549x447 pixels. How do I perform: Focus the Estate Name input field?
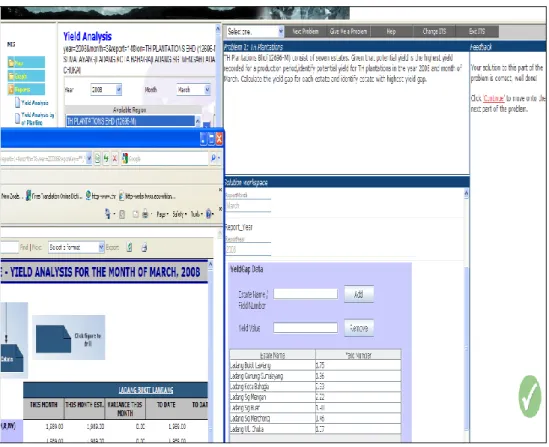coord(305,294)
